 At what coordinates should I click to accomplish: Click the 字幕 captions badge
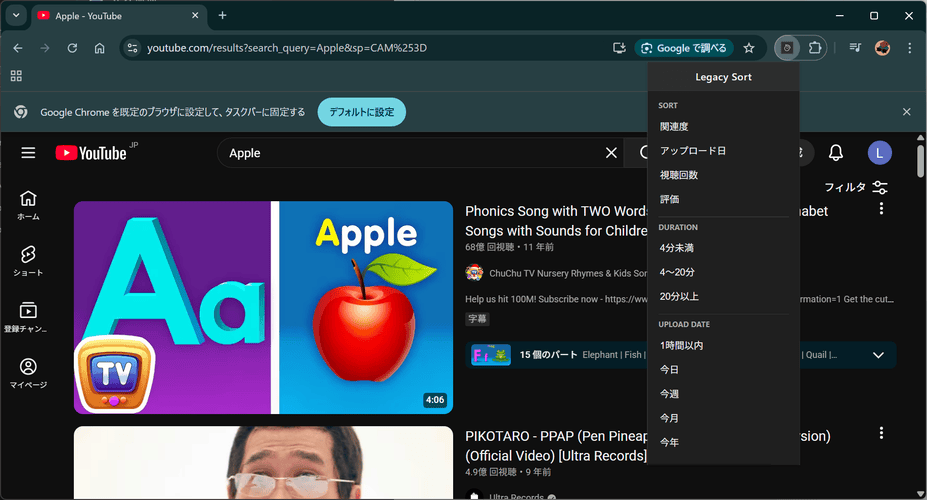coord(477,319)
